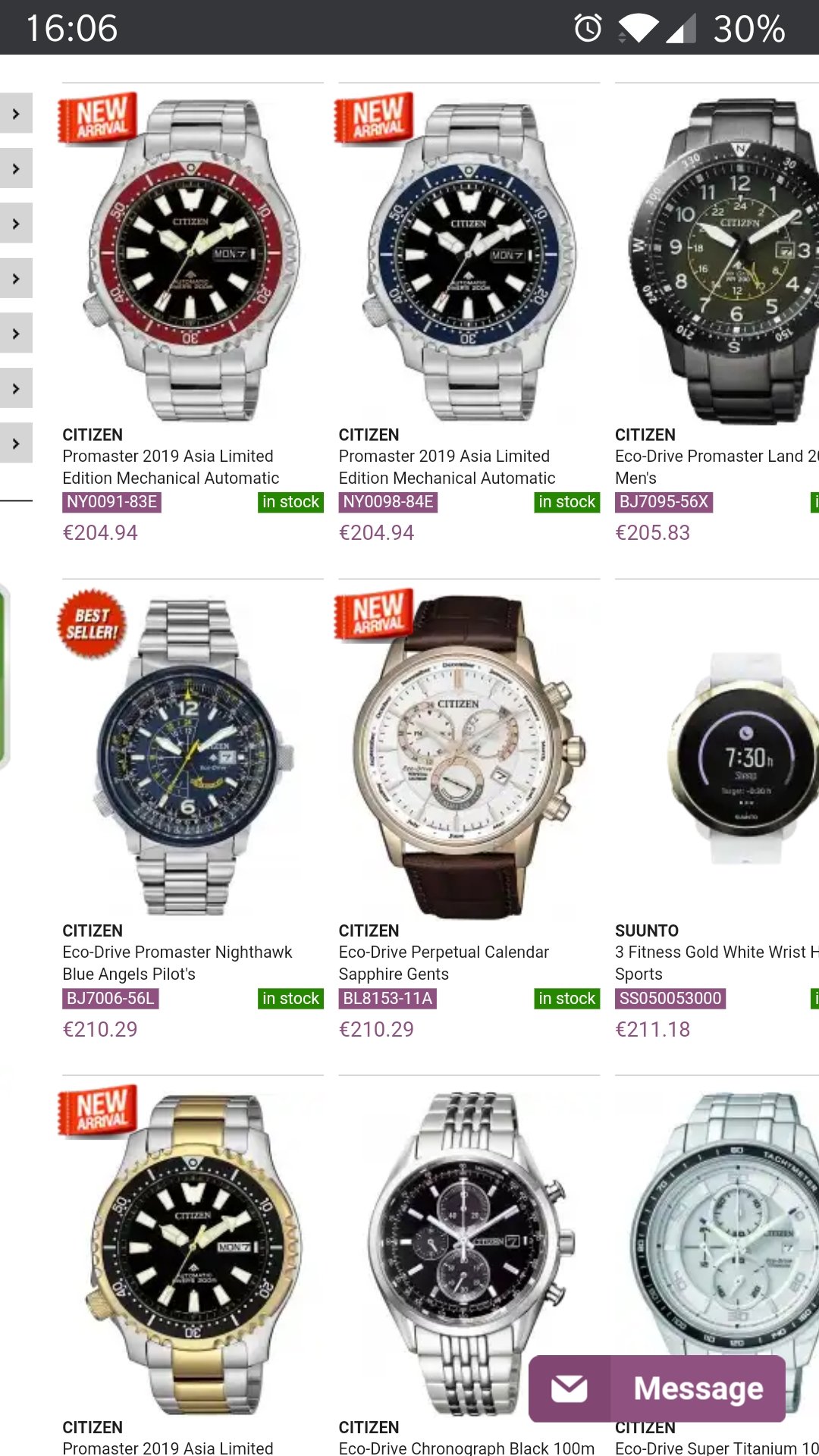Open Promaster NY0091-83E product title link

pos(171,467)
